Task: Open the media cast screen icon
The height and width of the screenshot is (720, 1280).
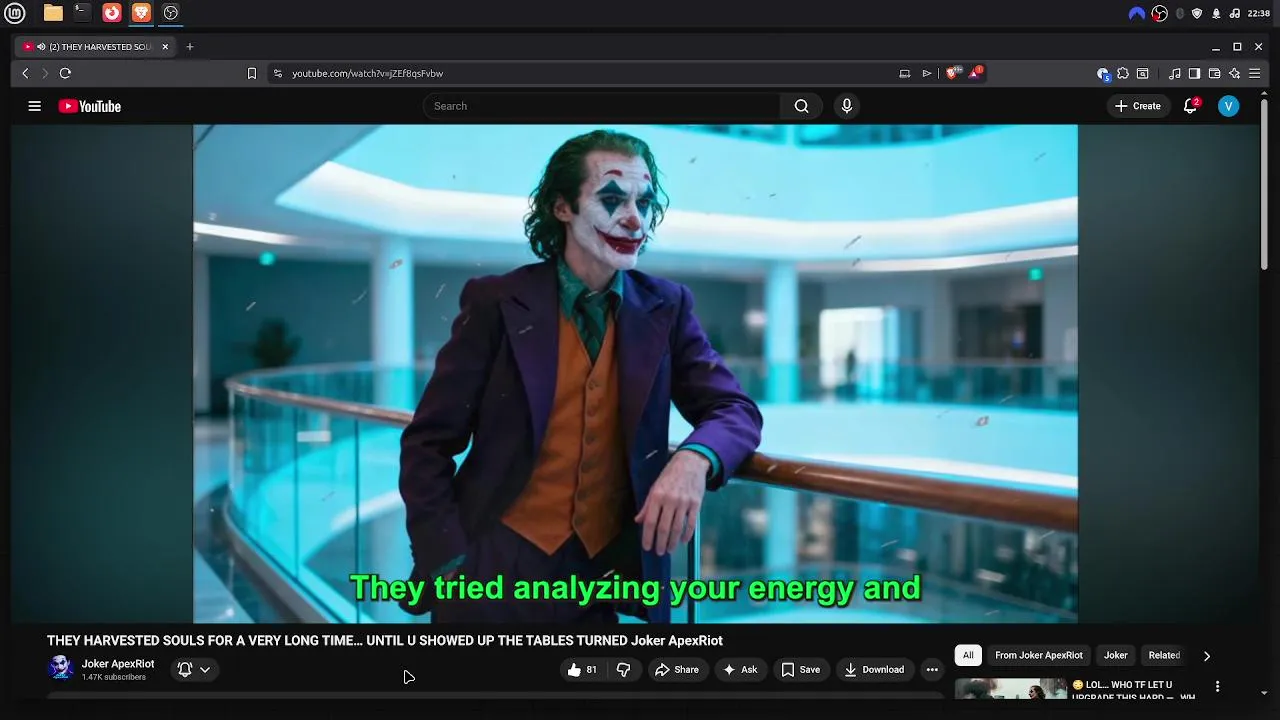Action: tap(905, 73)
